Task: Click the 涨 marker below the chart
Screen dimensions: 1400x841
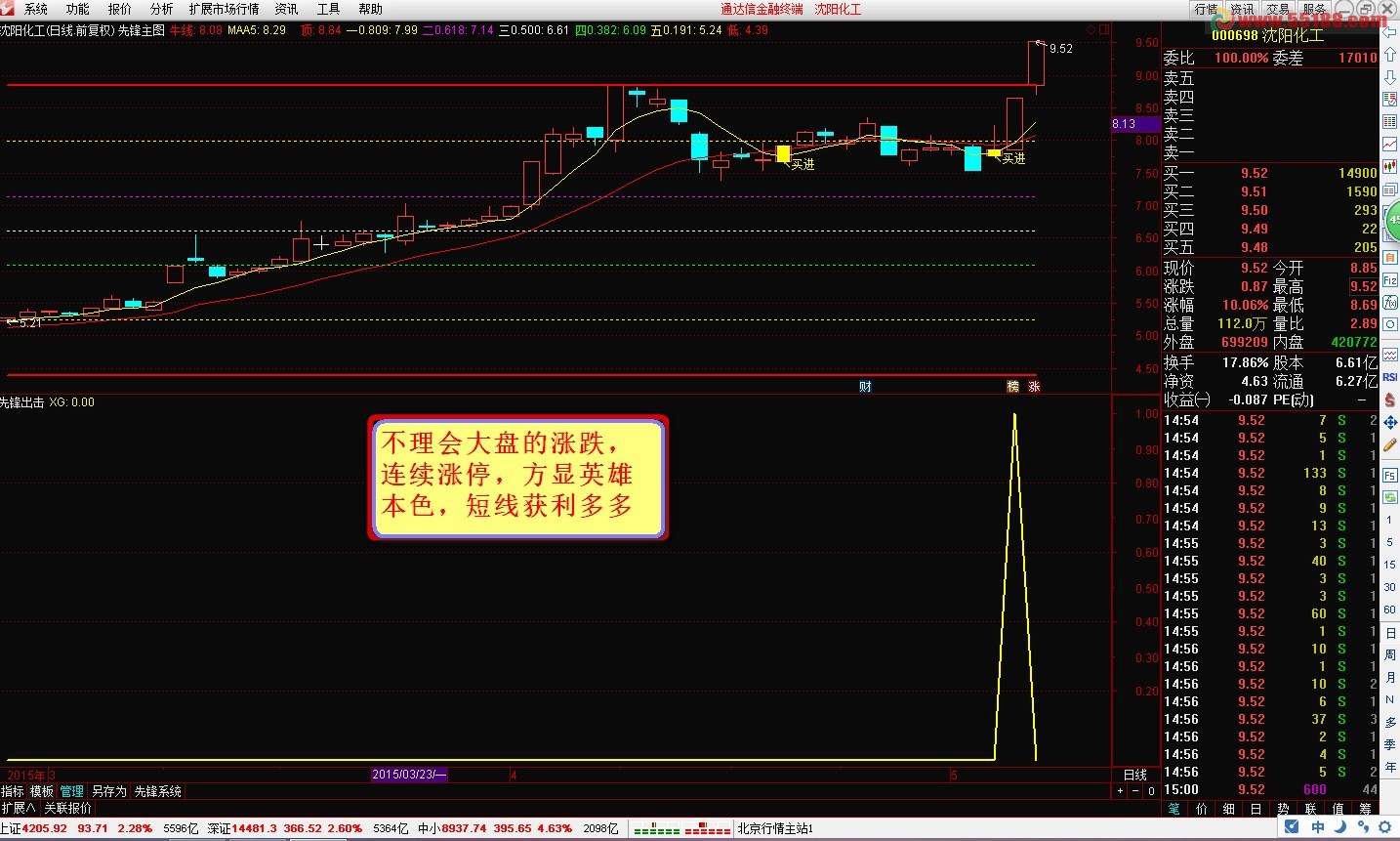Action: pyautogui.click(x=1034, y=387)
